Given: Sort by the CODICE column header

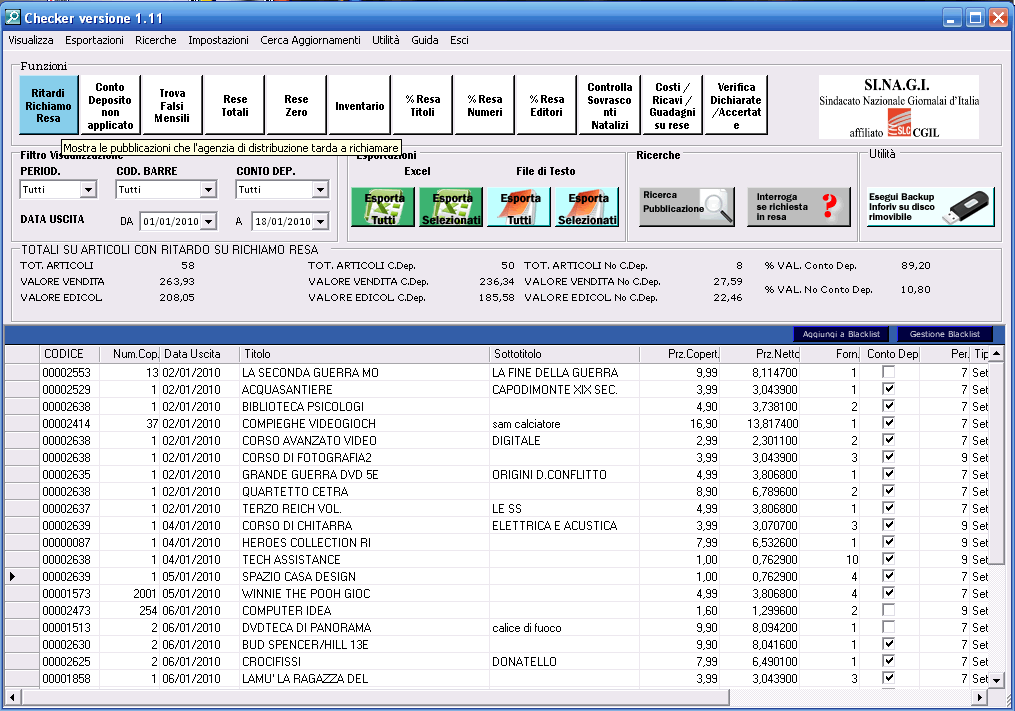Looking at the screenshot, I should 69,354.
